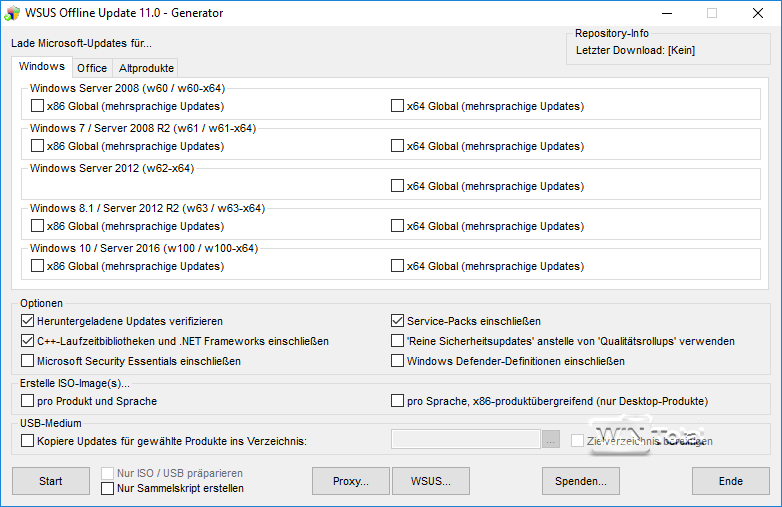Open the Altprodukte tab
The height and width of the screenshot is (507, 782).
(146, 68)
